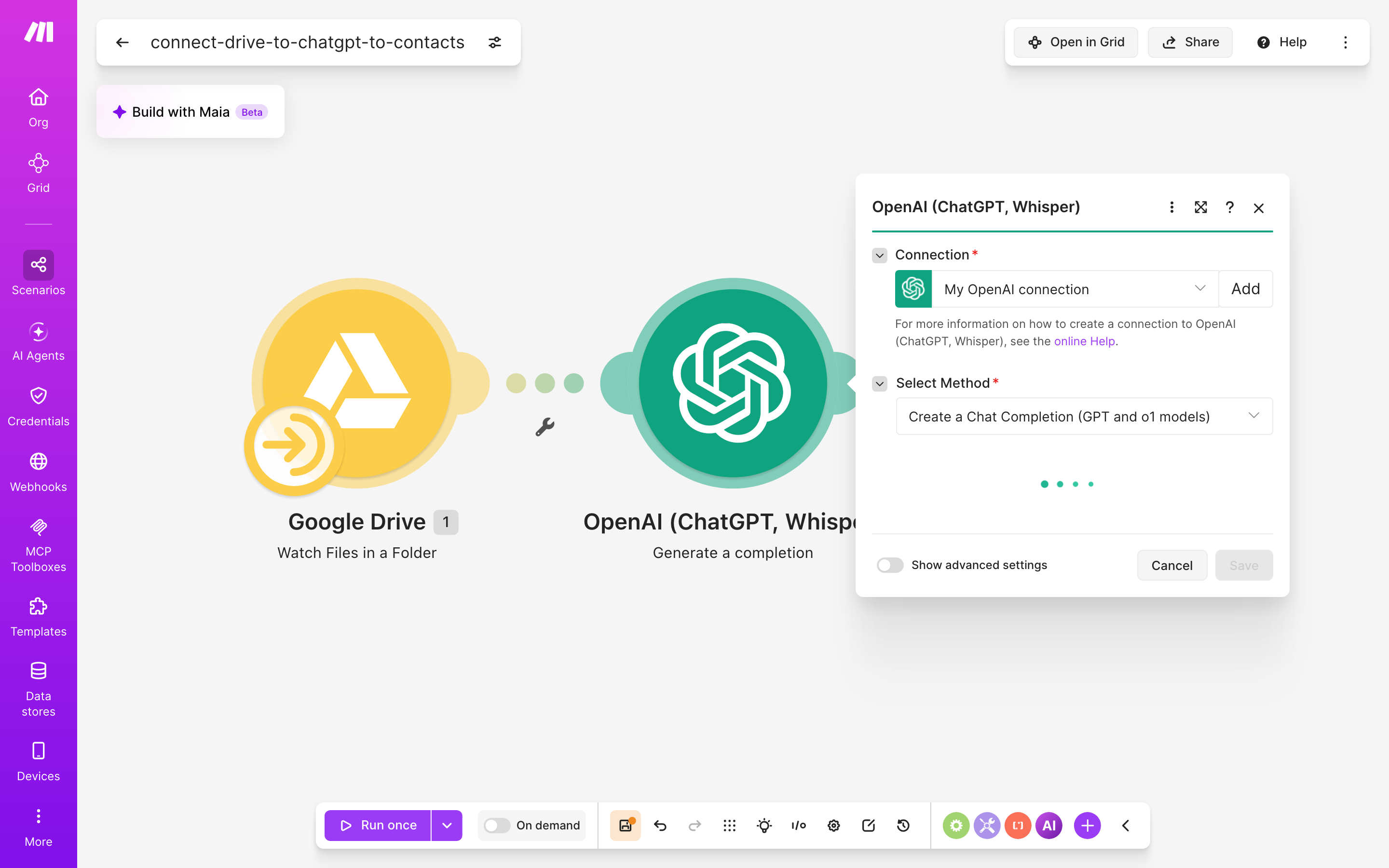Enable Show advanced settings toggle
1389x868 pixels.
coord(890,565)
